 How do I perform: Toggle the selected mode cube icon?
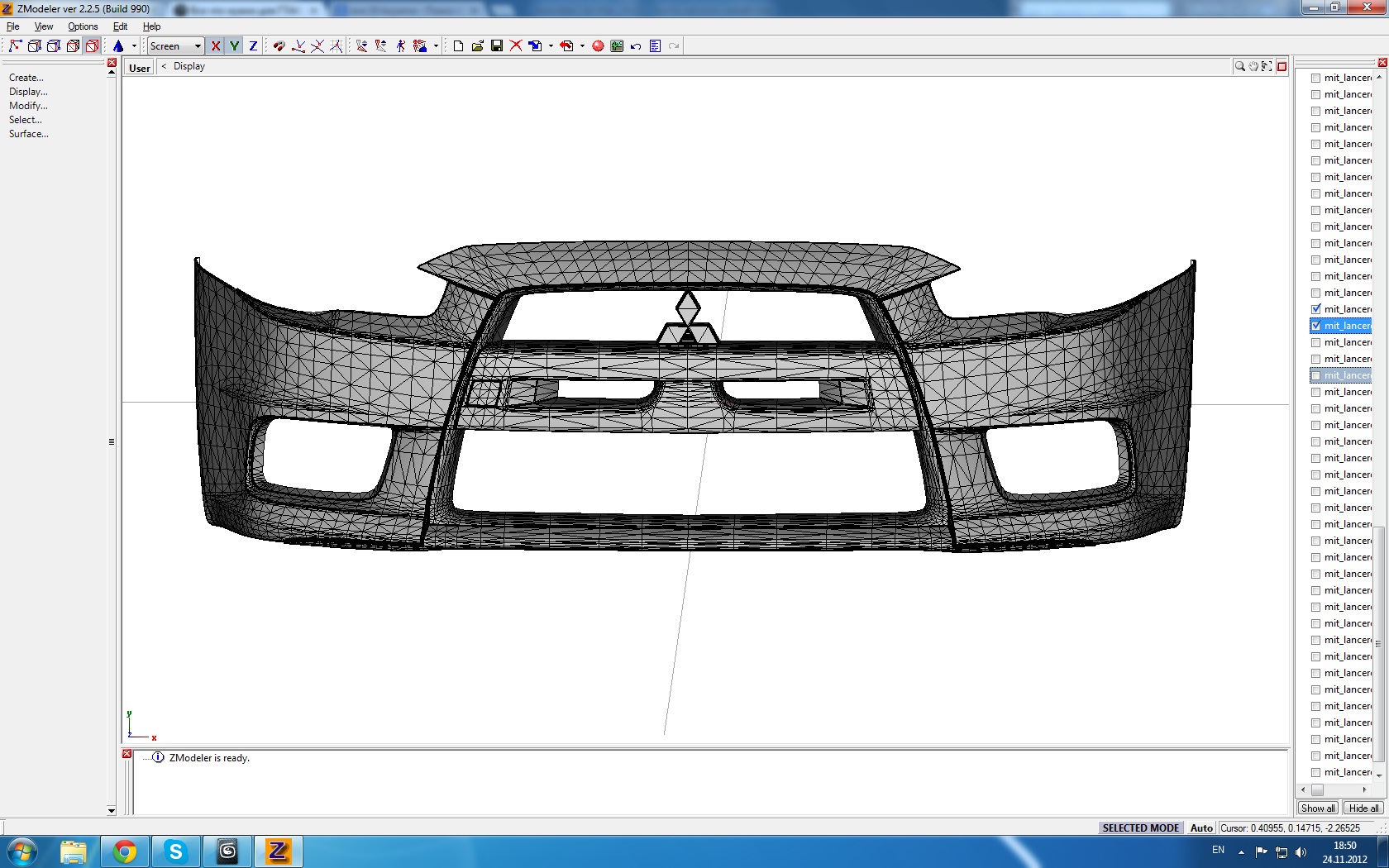93,45
